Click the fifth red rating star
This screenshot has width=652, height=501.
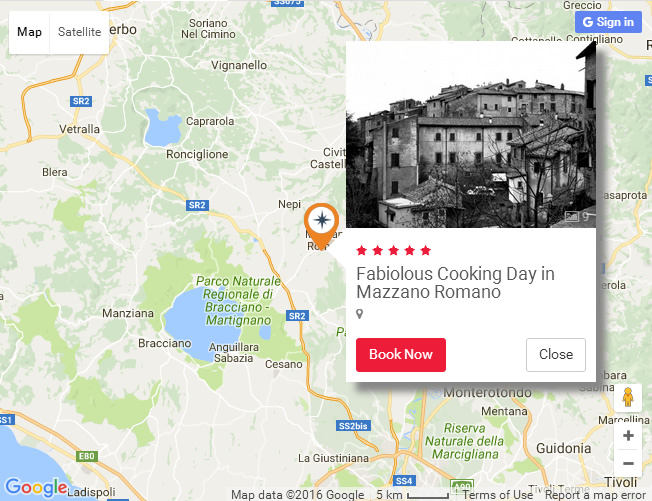point(425,250)
